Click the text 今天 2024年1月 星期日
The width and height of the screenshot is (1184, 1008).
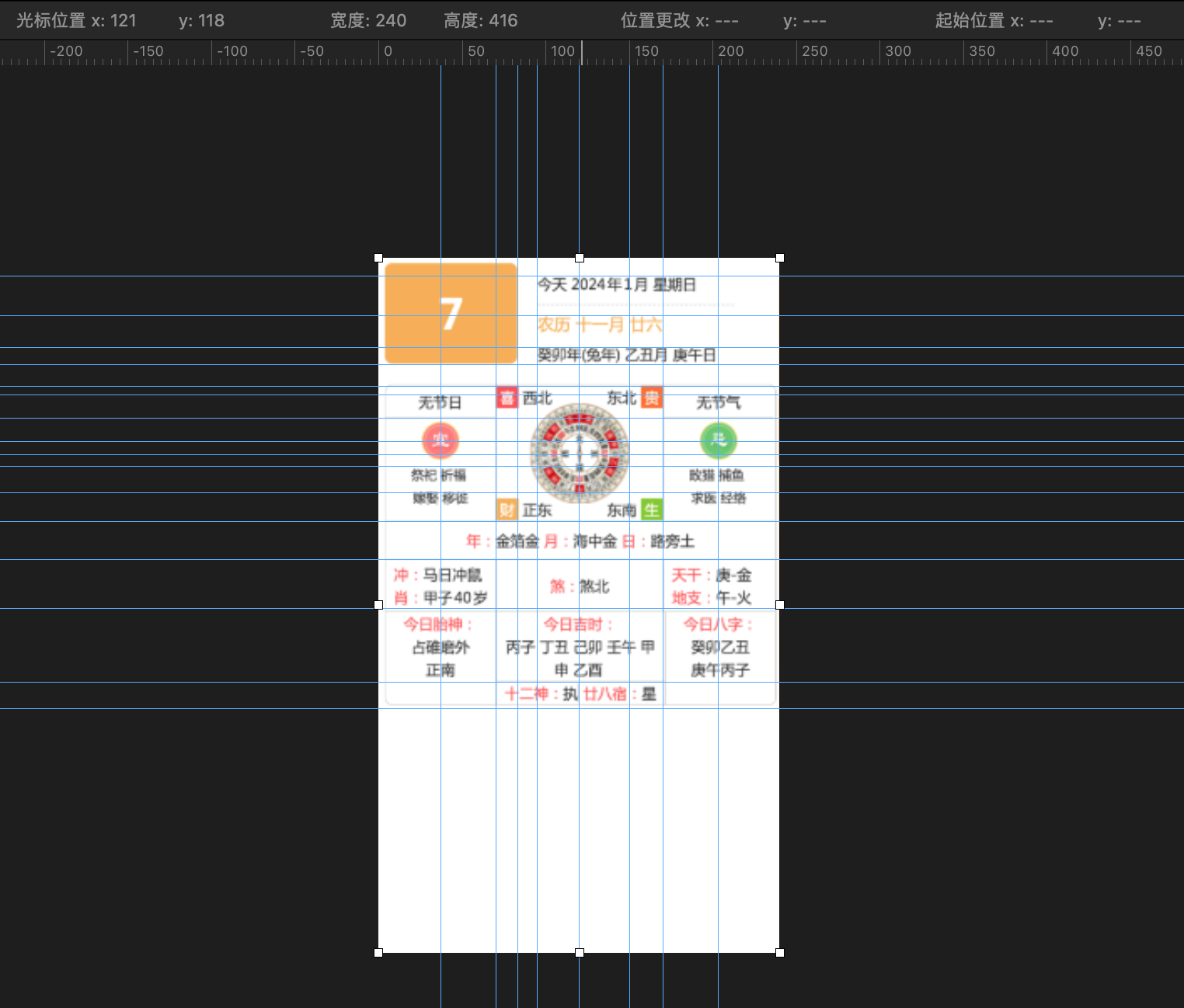[617, 285]
